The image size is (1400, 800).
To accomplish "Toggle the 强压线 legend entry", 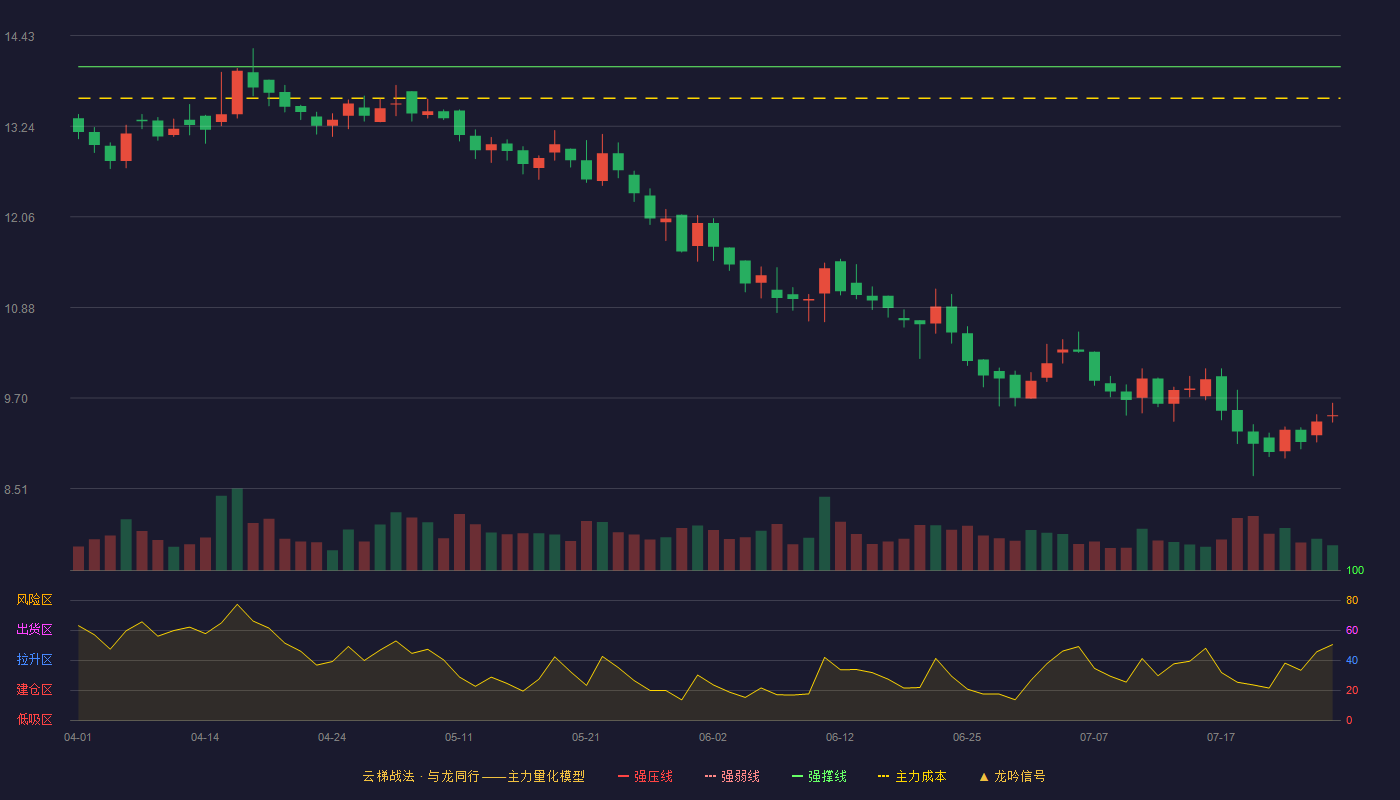I will click(x=645, y=776).
